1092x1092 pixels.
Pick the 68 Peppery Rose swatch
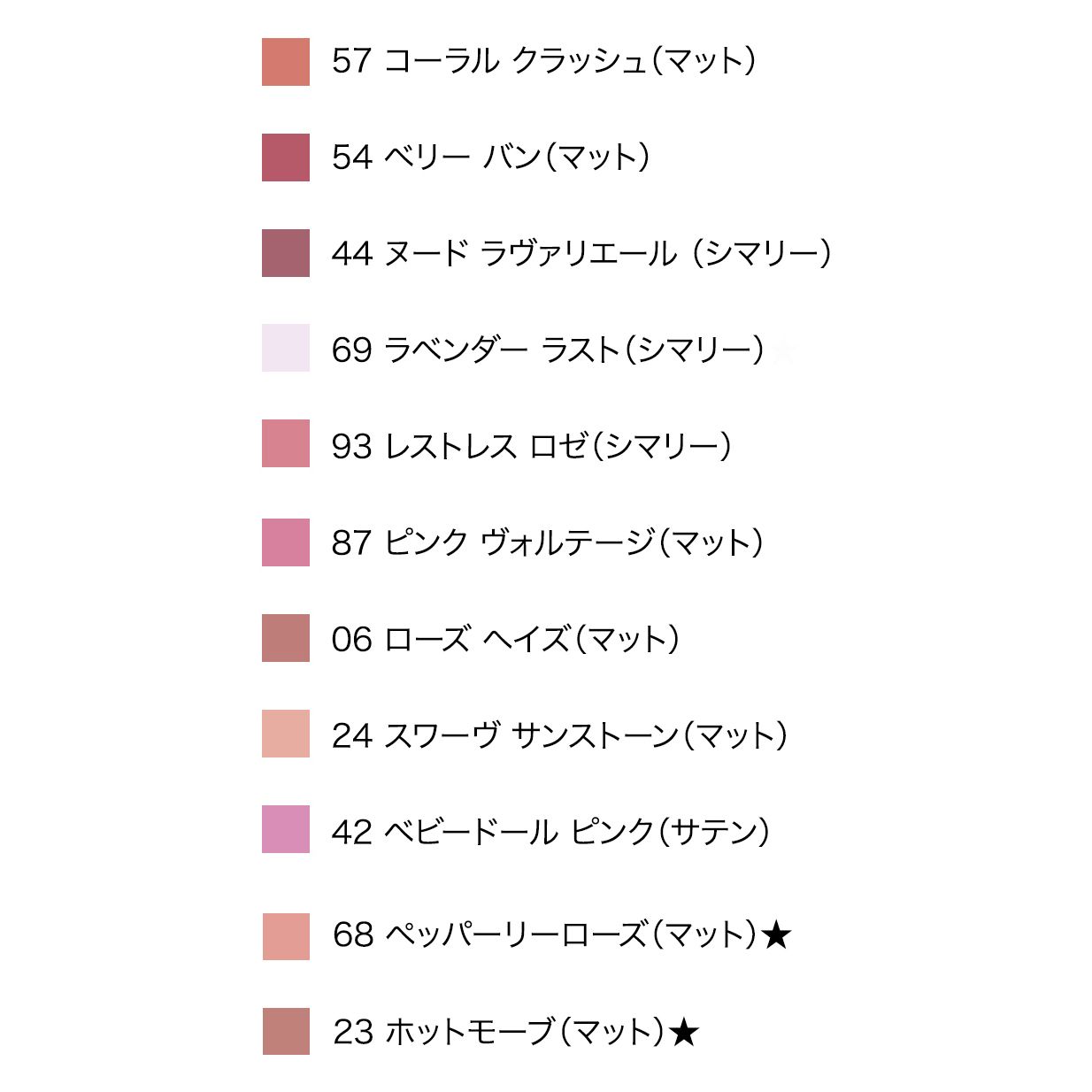pyautogui.click(x=286, y=936)
